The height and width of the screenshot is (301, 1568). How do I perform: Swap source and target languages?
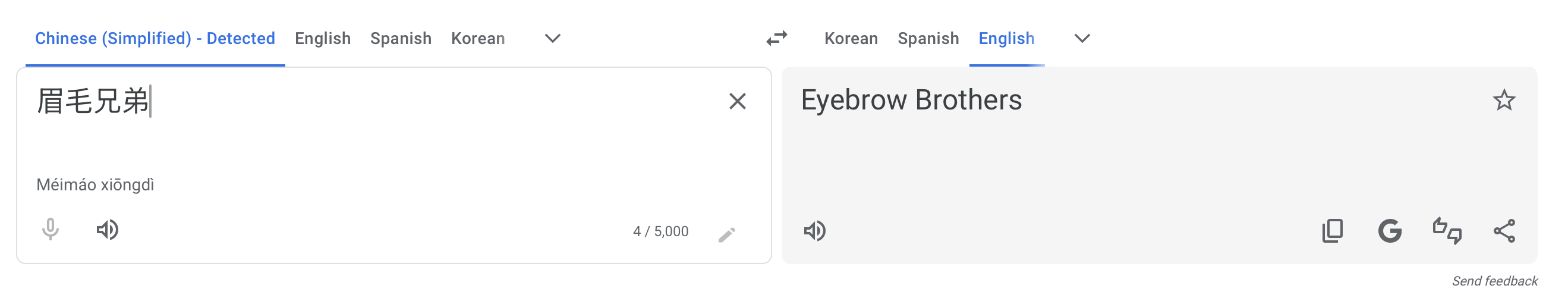click(777, 39)
